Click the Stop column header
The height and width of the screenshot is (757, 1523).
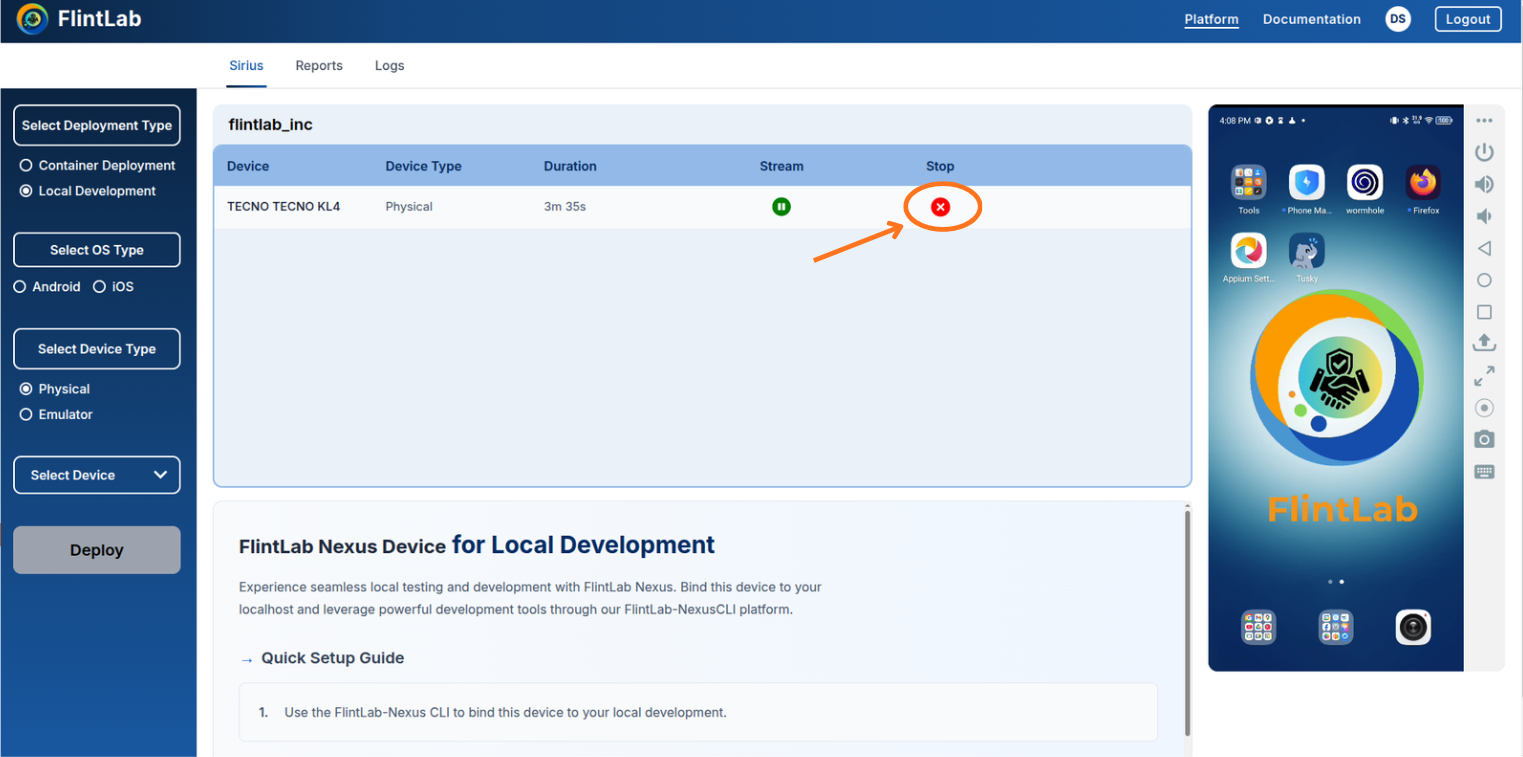coord(940,166)
